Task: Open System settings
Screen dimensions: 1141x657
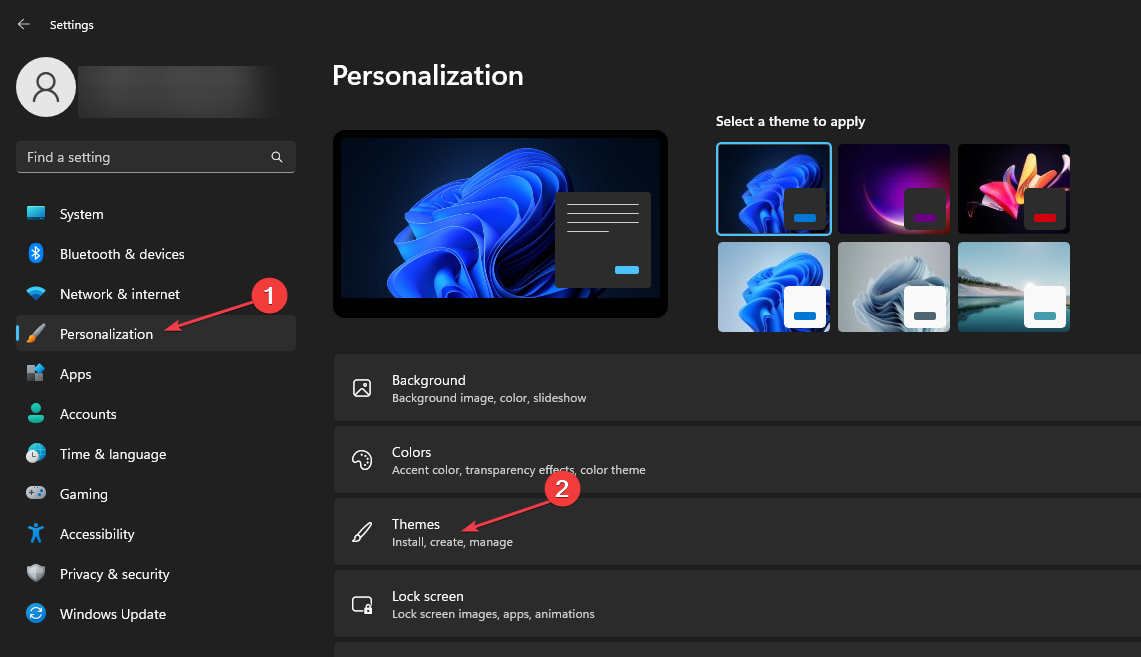Action: pyautogui.click(x=156, y=214)
